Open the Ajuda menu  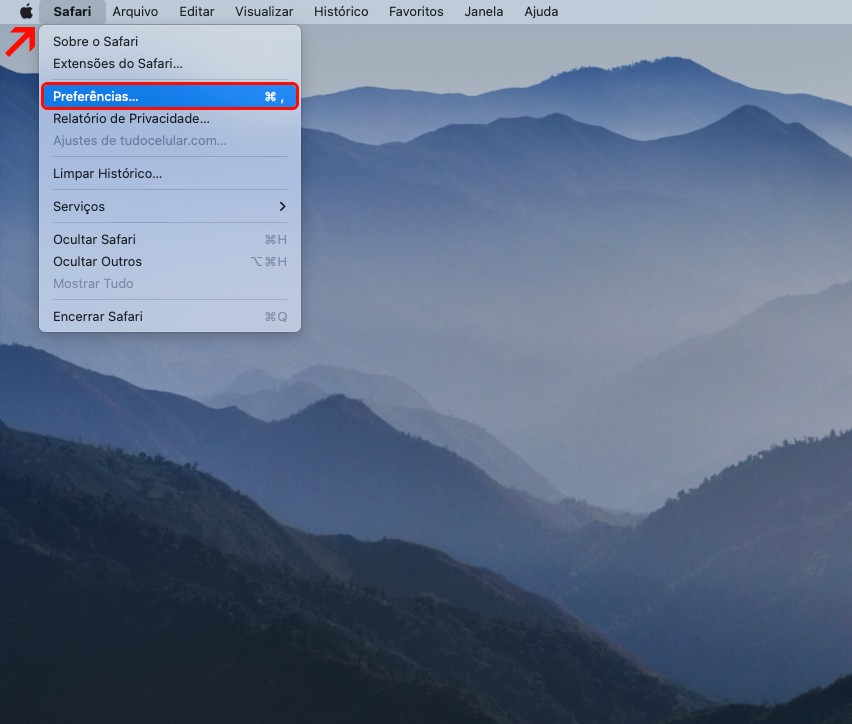pos(541,12)
